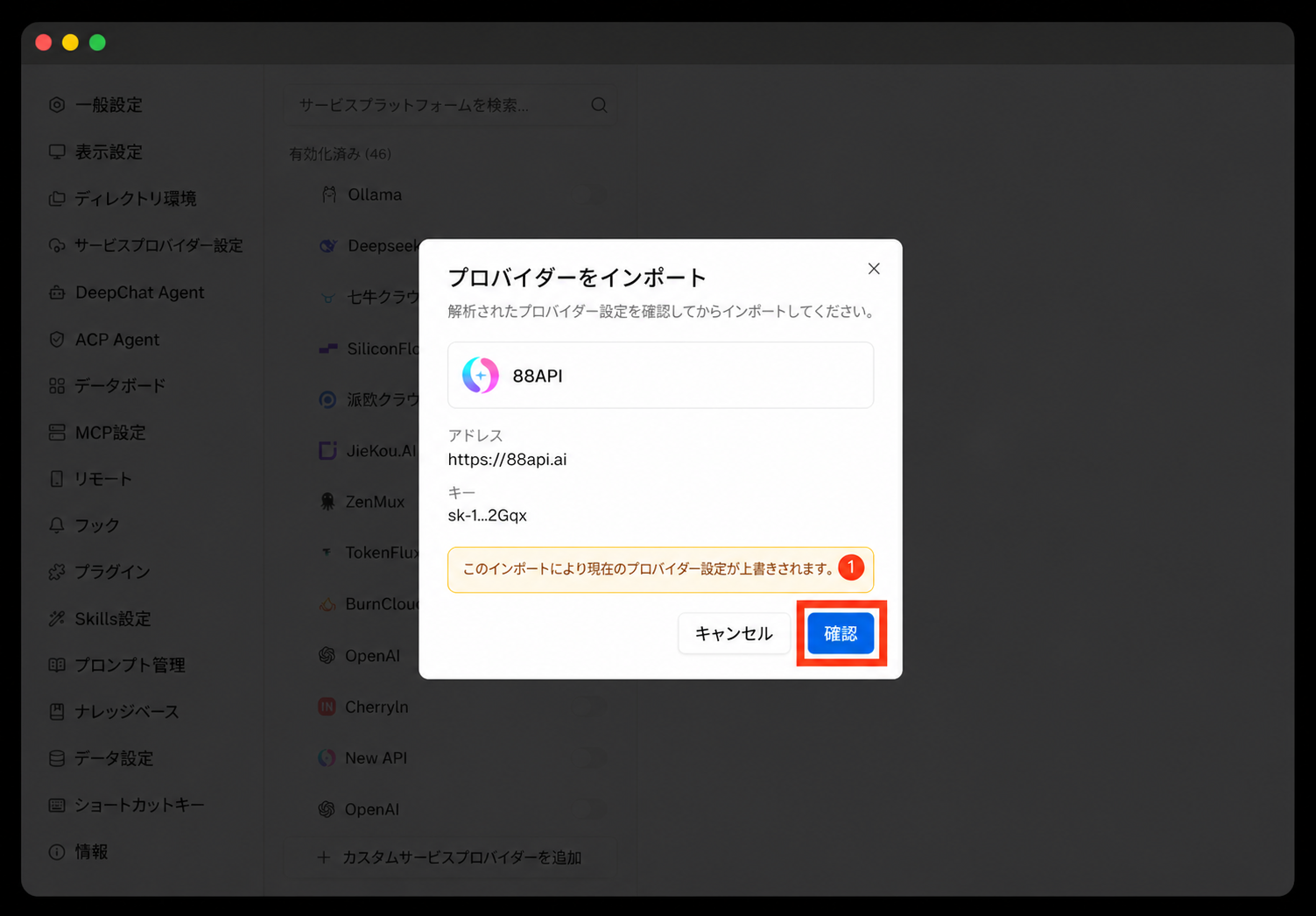Click the Skills設定 wand icon
1316x916 pixels.
[57, 618]
